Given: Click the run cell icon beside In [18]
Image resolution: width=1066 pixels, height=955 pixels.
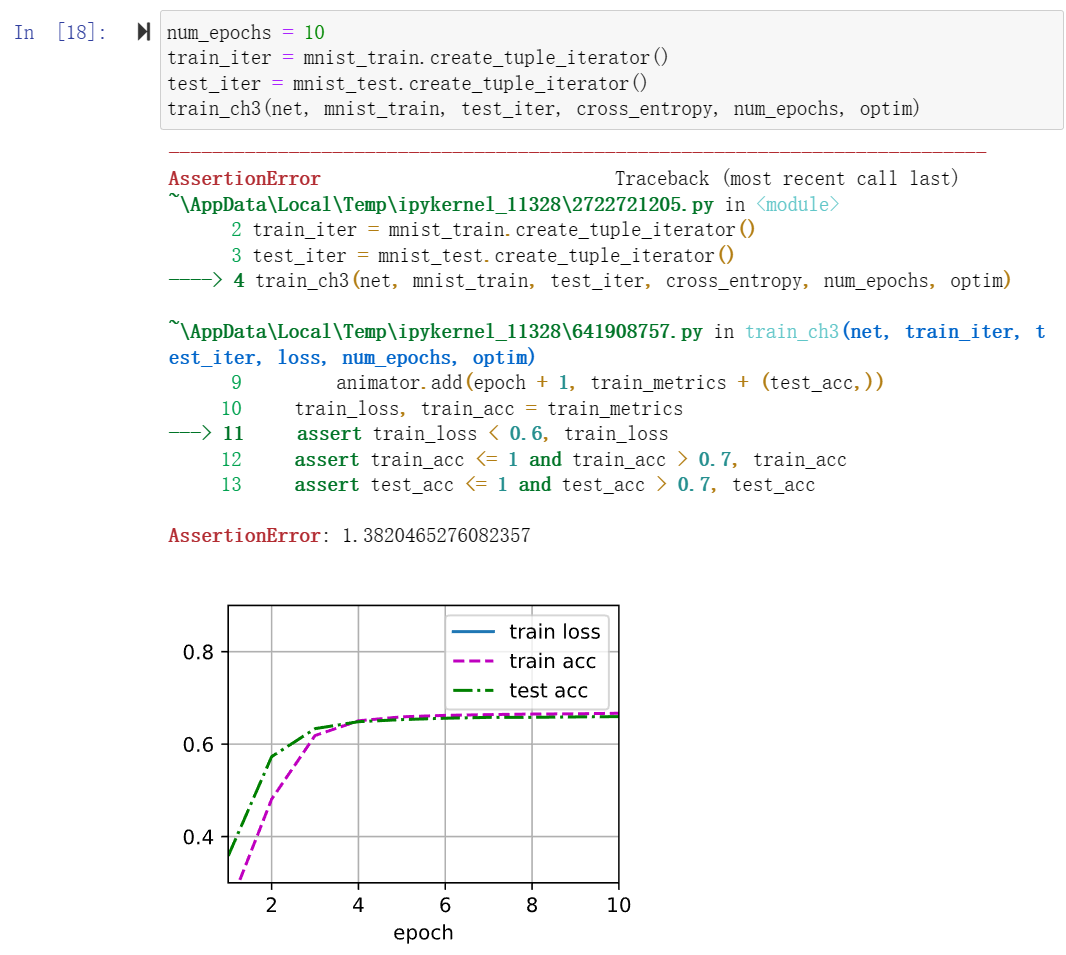Looking at the screenshot, I should coord(143,32).
